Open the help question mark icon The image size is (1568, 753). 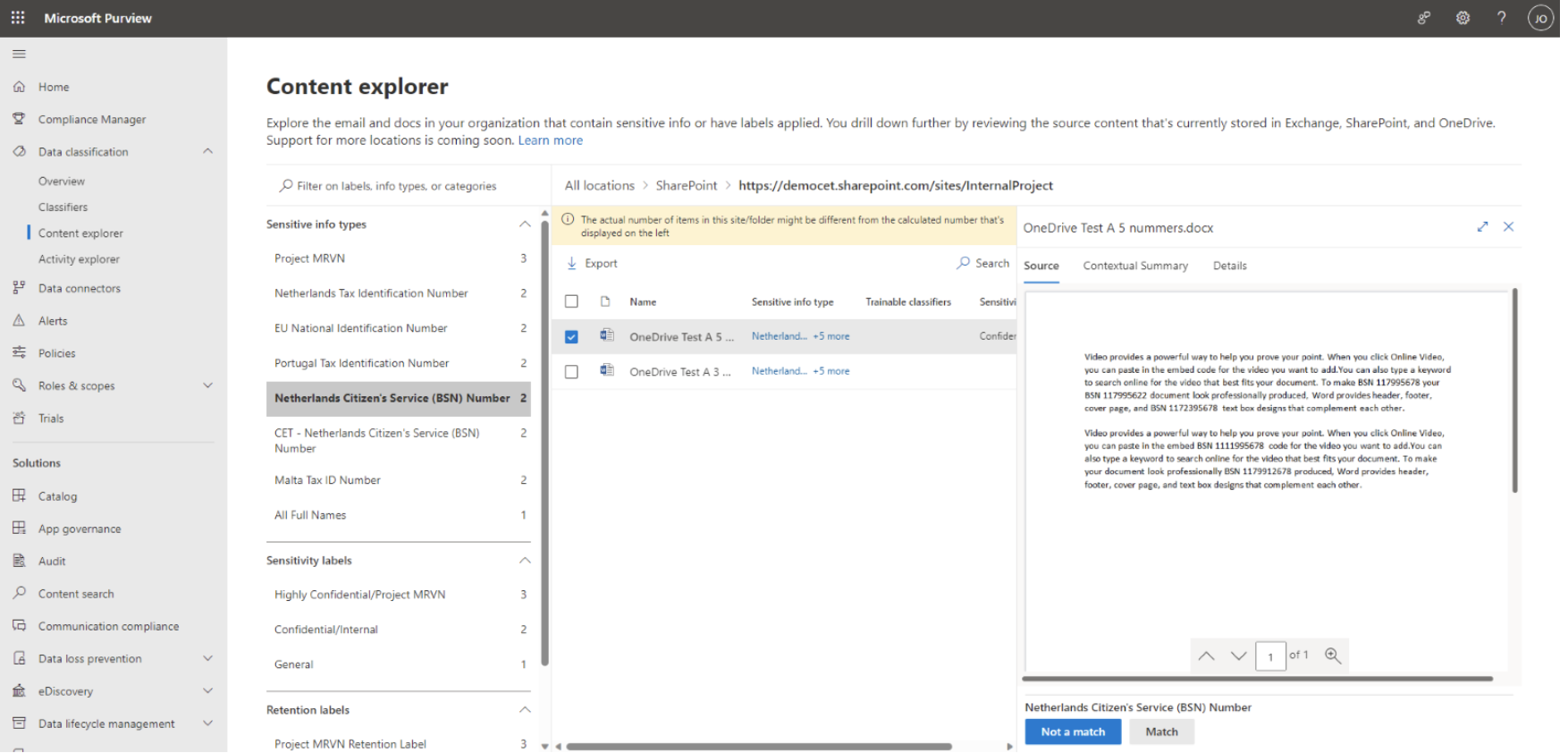coord(1502,18)
